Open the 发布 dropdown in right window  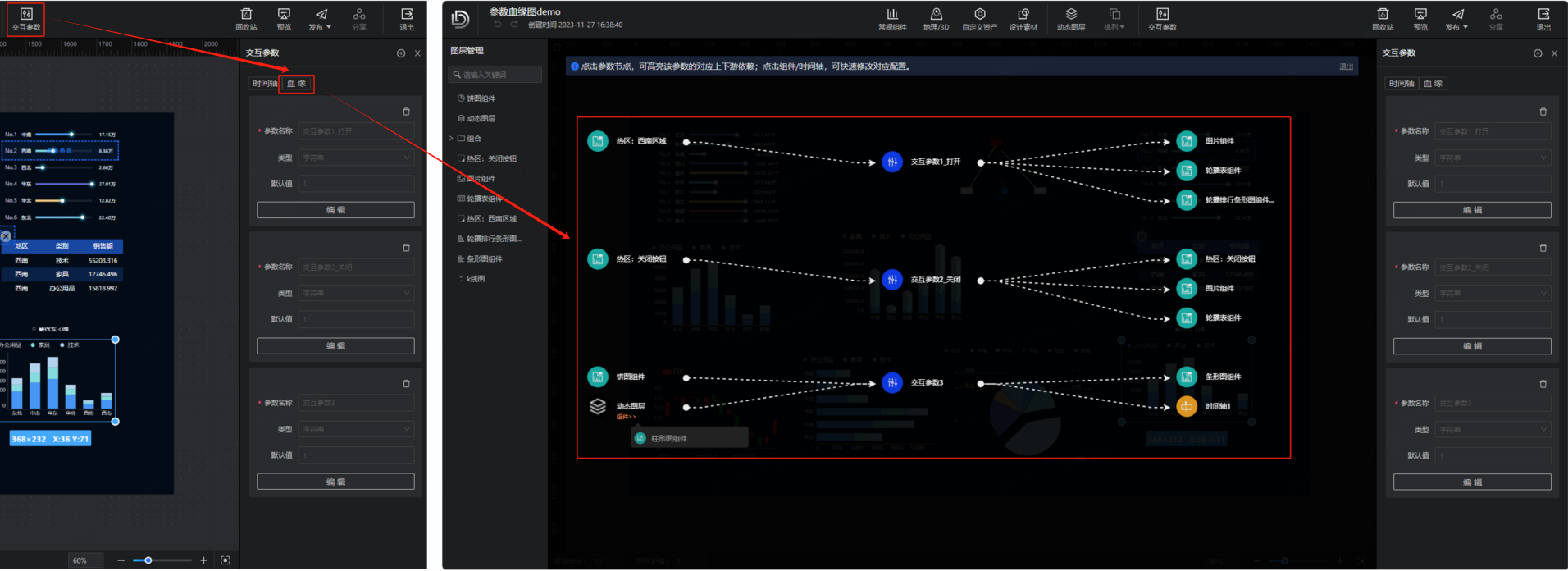click(x=1457, y=19)
